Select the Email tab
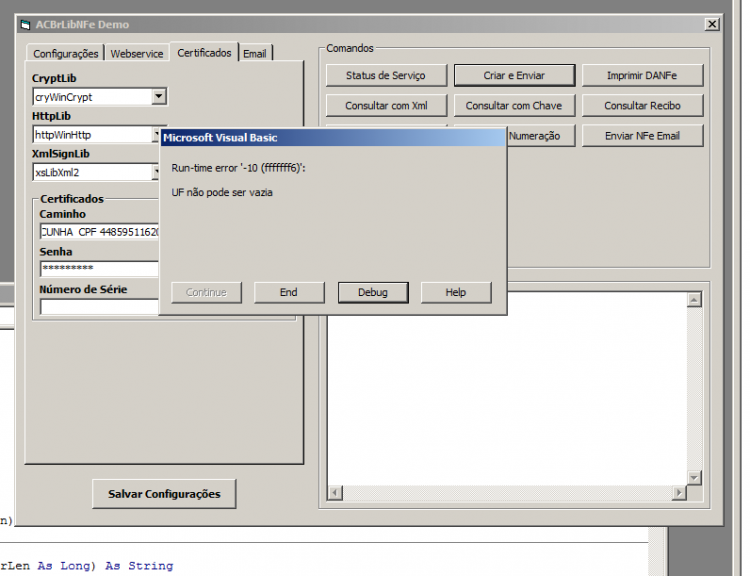The height and width of the screenshot is (576, 750). tap(255, 54)
